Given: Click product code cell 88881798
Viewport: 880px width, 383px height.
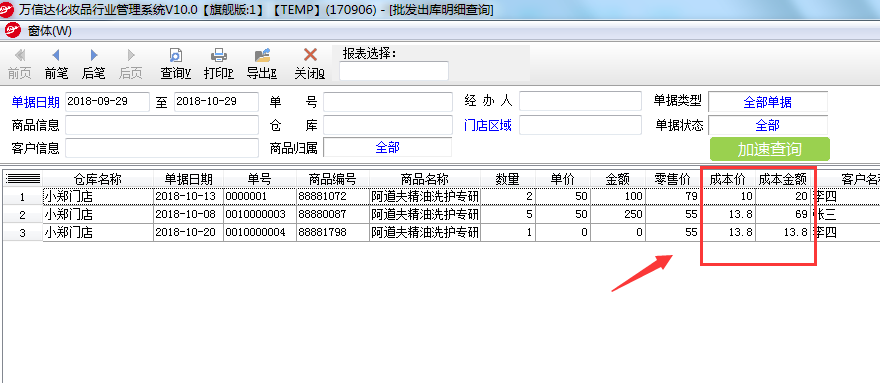Looking at the screenshot, I should coord(333,232).
